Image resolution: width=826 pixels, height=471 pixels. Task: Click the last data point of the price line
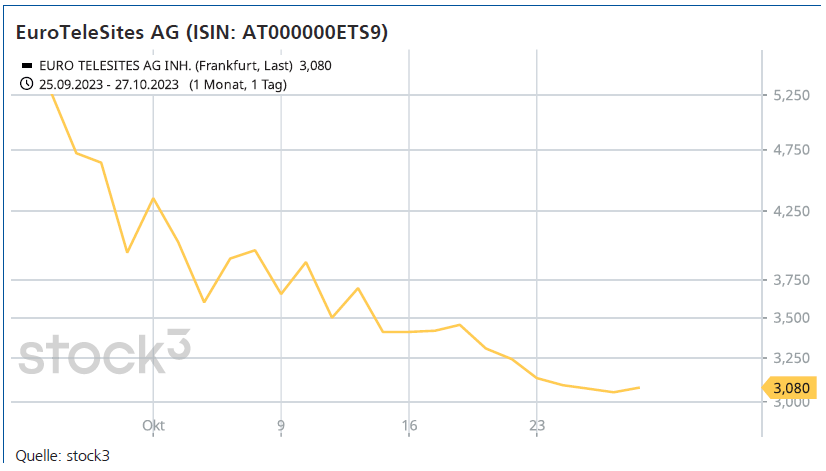[639, 388]
